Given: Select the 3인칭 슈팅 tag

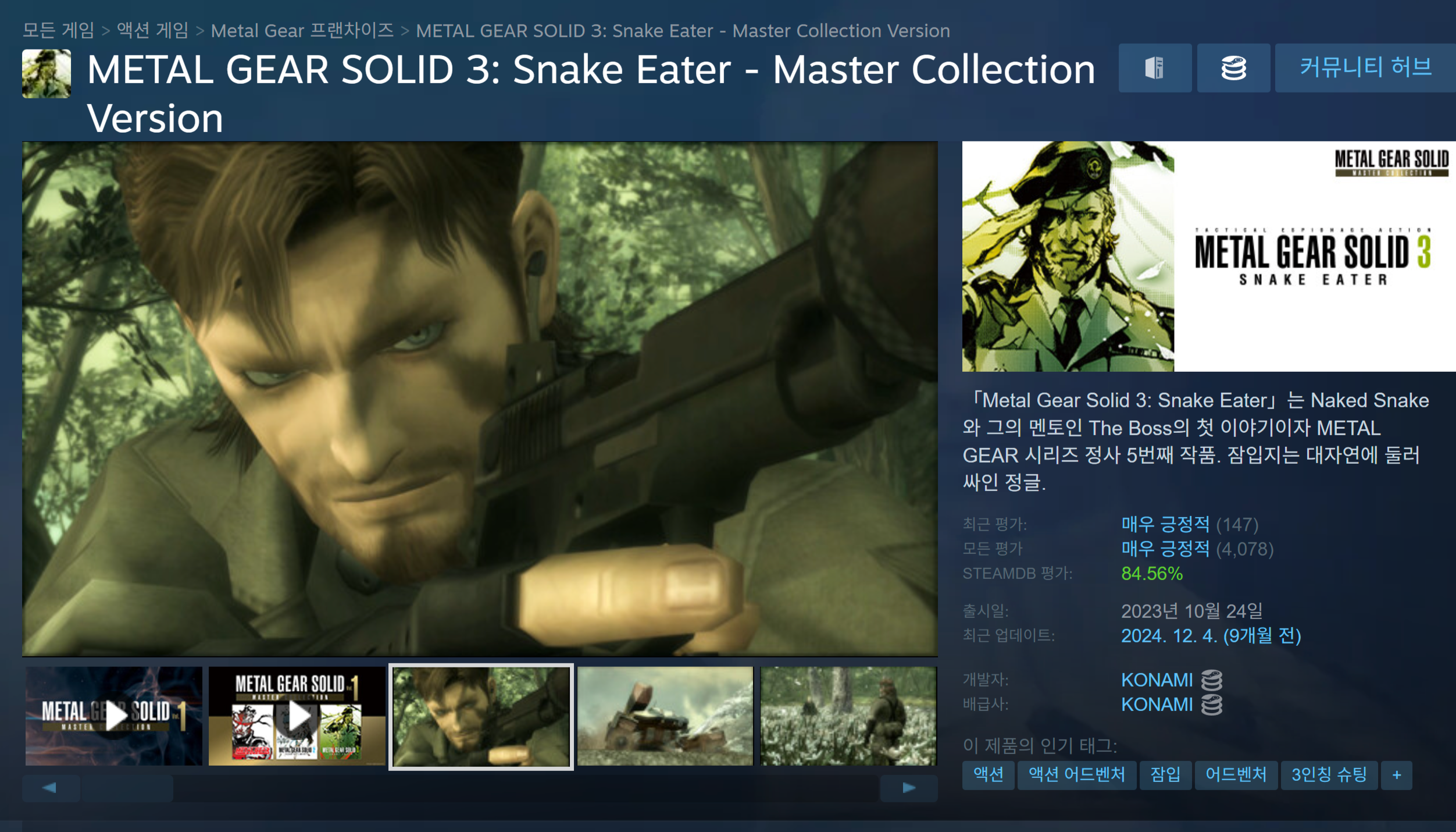Looking at the screenshot, I should pyautogui.click(x=1329, y=775).
